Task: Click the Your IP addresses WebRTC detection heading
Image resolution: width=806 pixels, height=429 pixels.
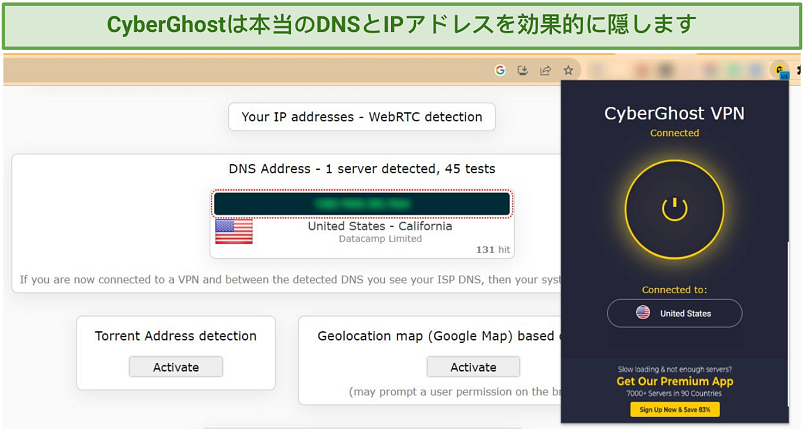Action: pos(362,117)
